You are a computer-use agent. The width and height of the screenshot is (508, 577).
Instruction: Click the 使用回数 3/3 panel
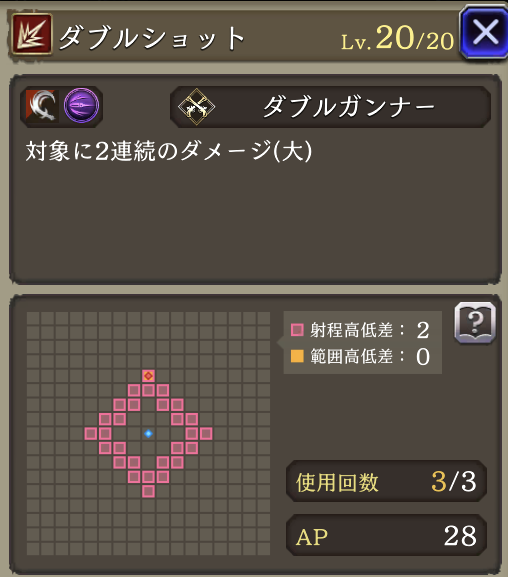click(x=387, y=481)
